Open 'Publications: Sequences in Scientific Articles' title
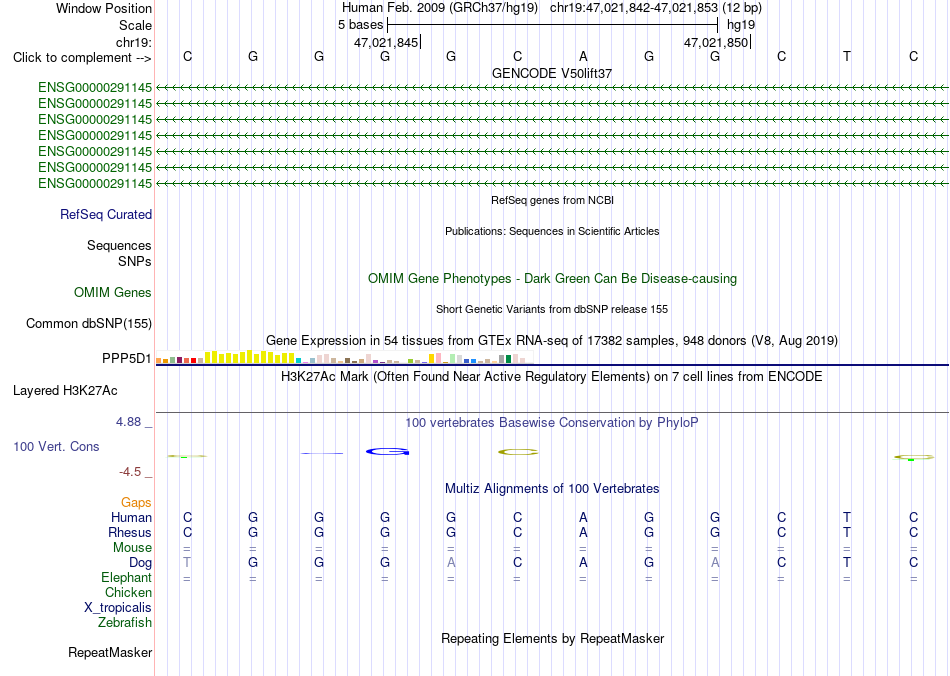The width and height of the screenshot is (950, 676). [x=552, y=231]
